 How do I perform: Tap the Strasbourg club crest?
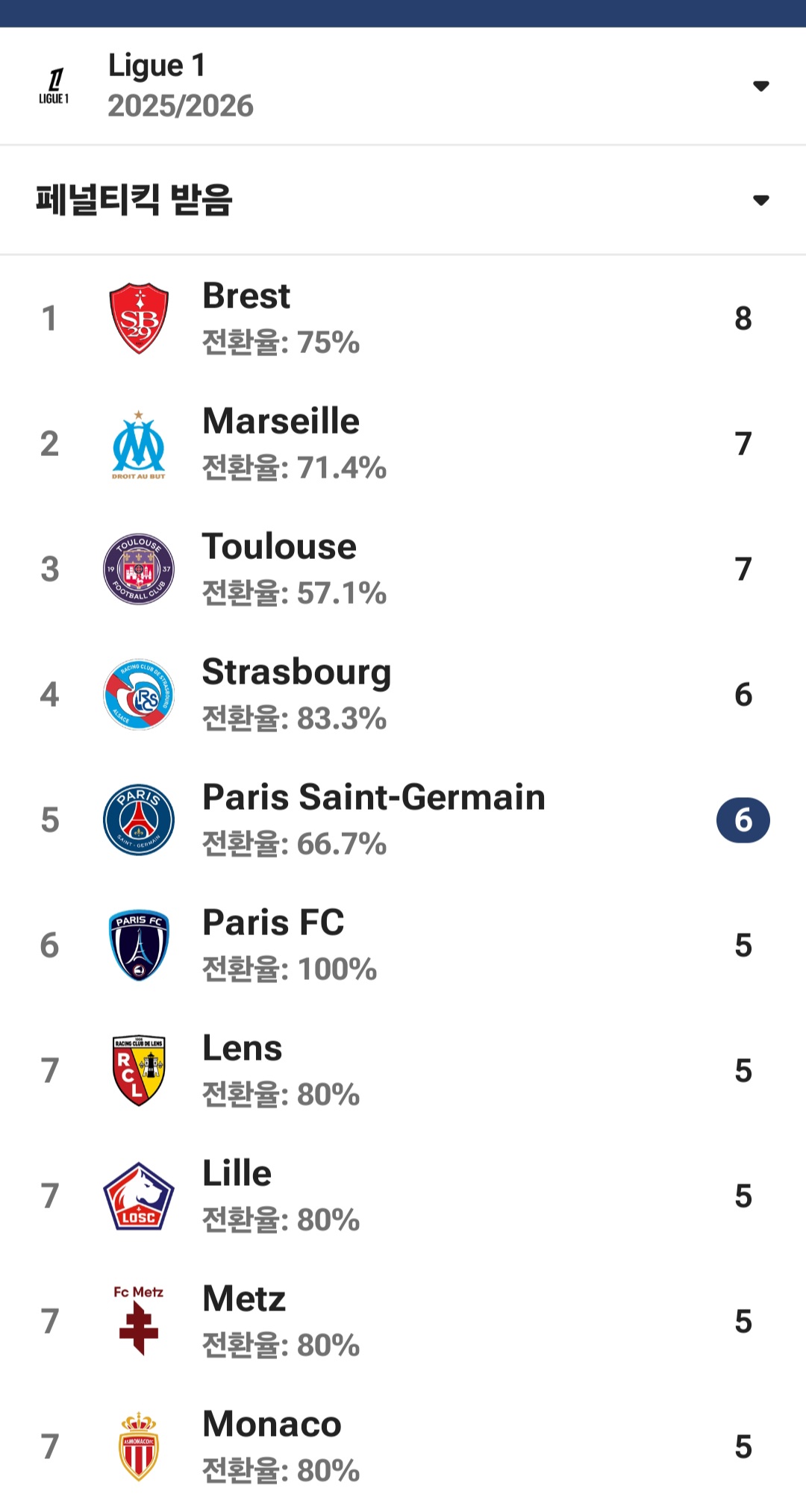tap(139, 694)
